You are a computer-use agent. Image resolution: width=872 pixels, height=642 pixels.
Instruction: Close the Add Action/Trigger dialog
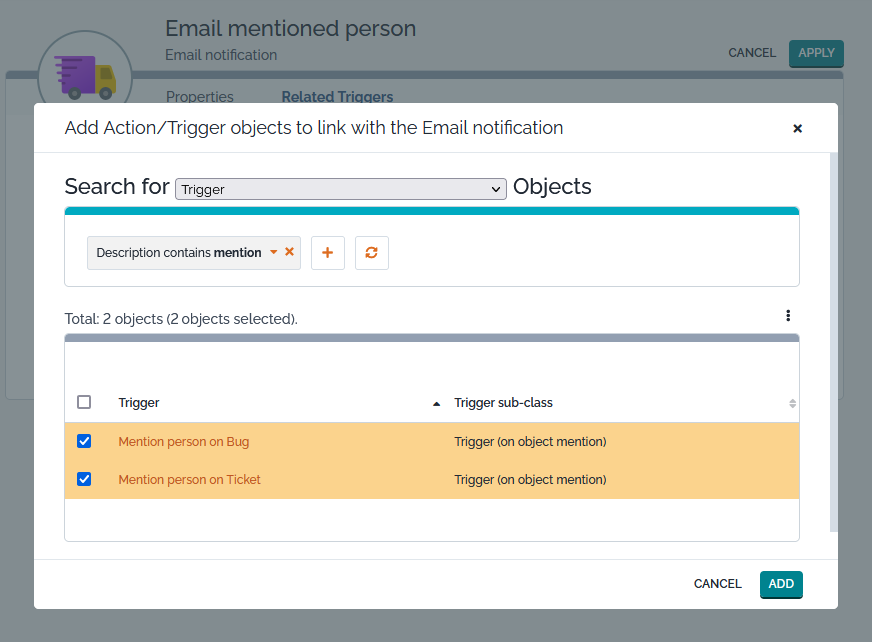(797, 128)
